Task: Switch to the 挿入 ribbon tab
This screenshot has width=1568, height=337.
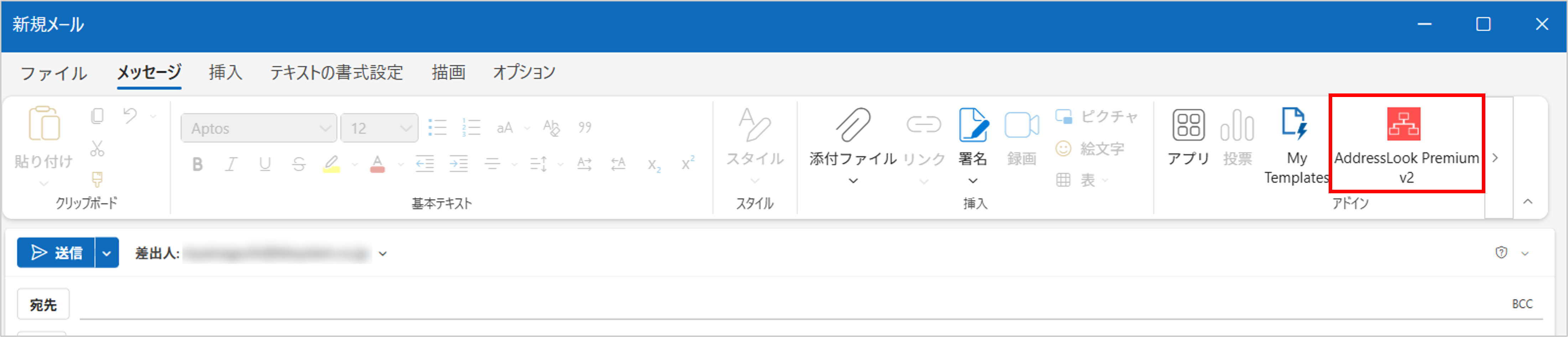Action: point(225,72)
